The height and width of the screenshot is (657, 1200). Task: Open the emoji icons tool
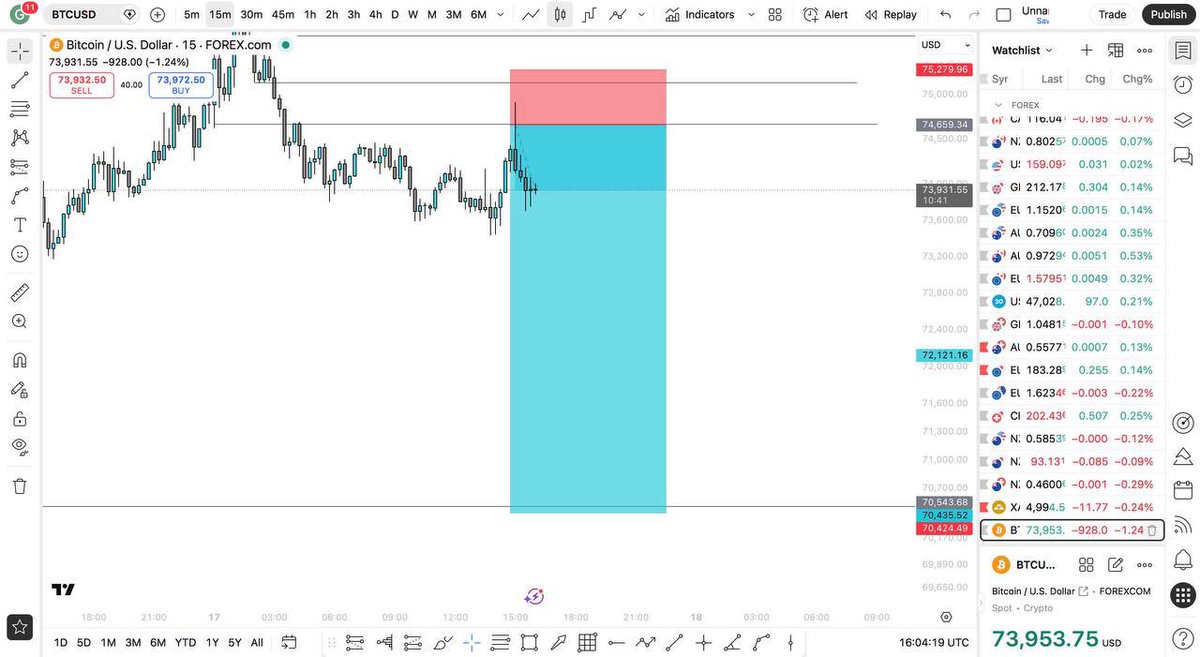pyautogui.click(x=20, y=254)
